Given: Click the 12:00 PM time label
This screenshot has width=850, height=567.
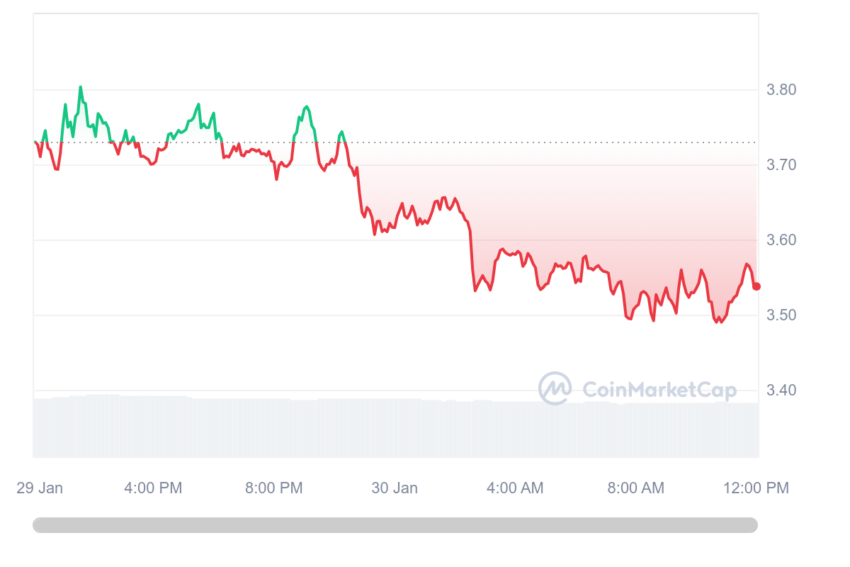Looking at the screenshot, I should click(x=756, y=488).
